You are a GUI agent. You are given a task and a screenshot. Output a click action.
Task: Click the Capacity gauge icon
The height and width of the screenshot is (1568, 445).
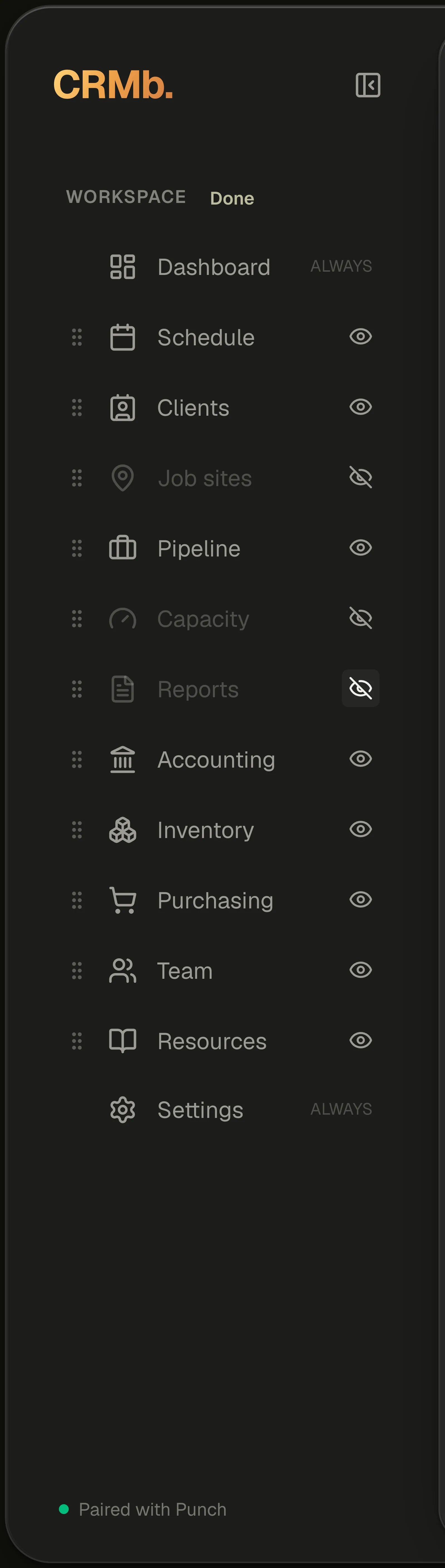click(122, 618)
